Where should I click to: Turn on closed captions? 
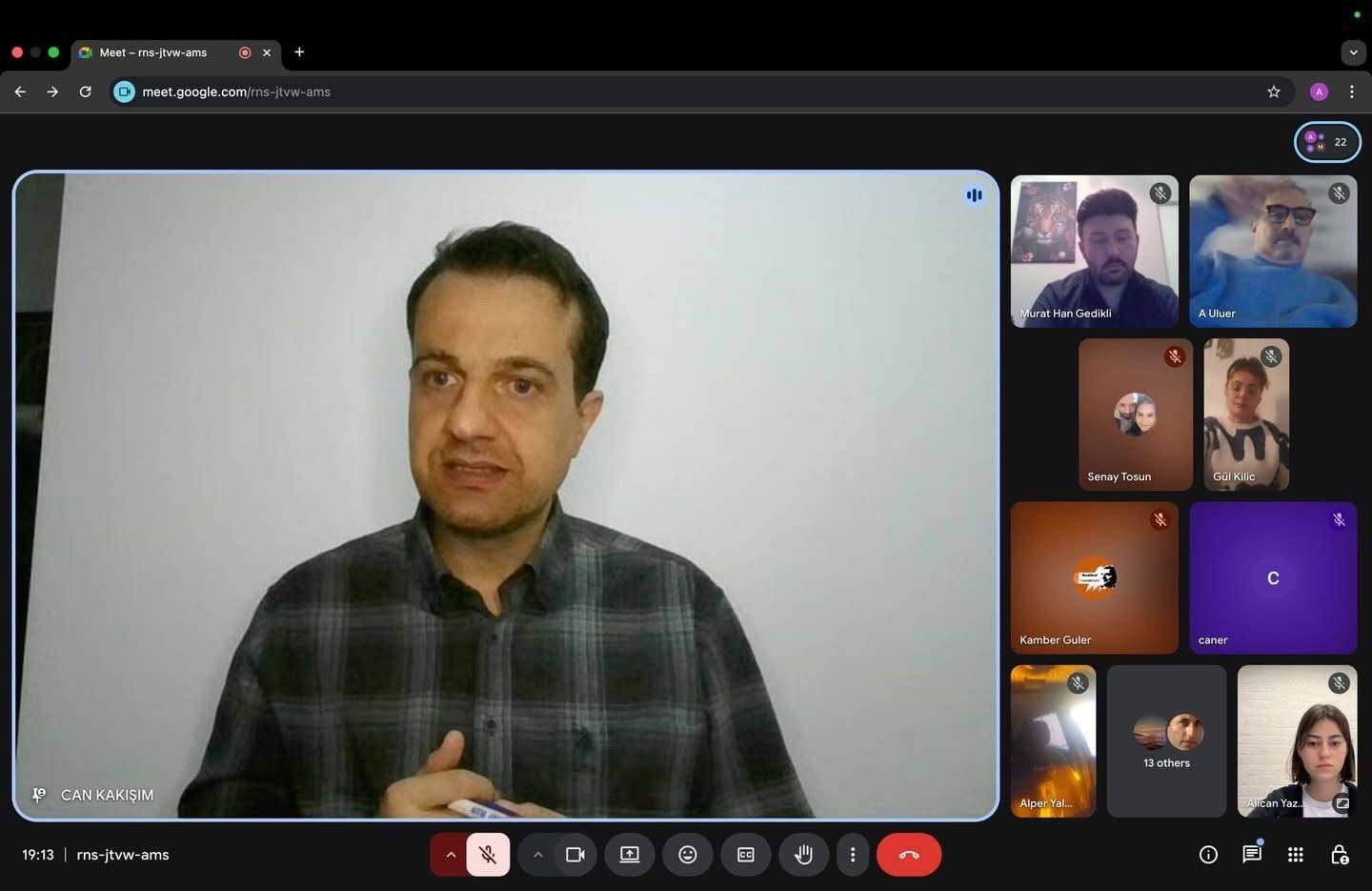(746, 855)
